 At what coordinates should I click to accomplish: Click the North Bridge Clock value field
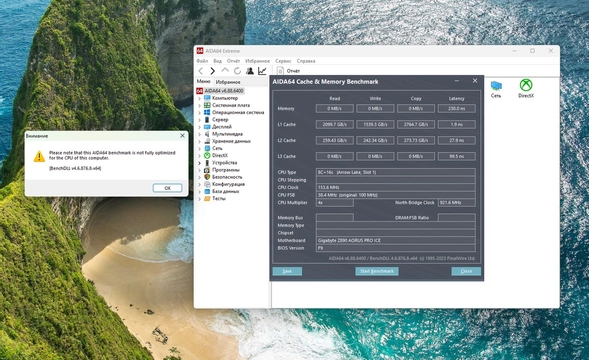pos(457,203)
